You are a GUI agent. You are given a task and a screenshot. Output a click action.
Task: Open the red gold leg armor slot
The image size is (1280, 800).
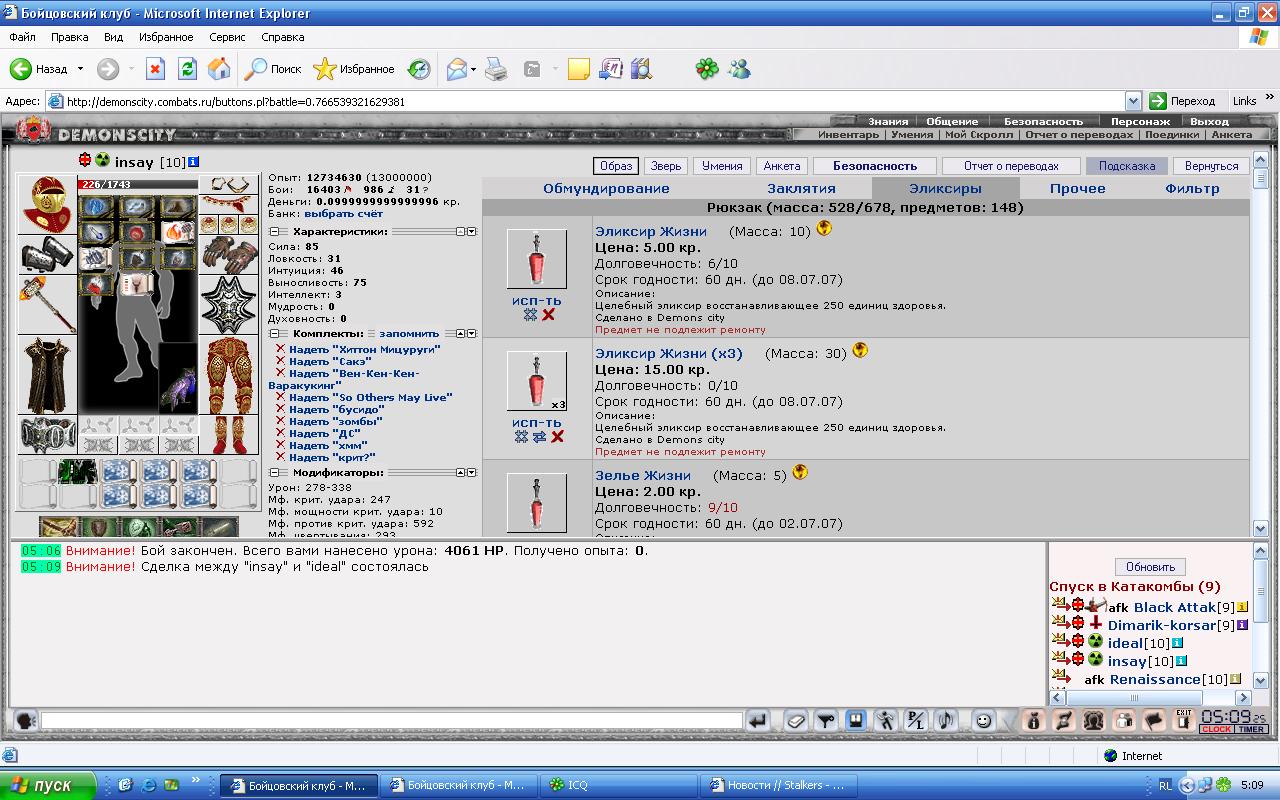pos(229,375)
